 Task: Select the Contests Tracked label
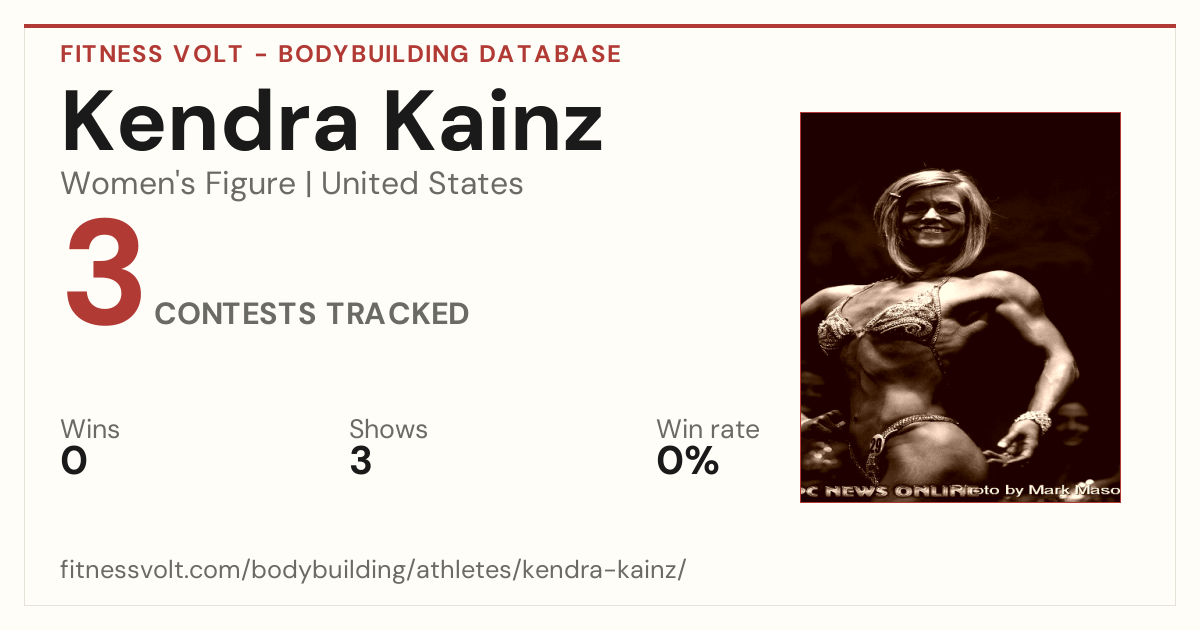click(x=312, y=314)
